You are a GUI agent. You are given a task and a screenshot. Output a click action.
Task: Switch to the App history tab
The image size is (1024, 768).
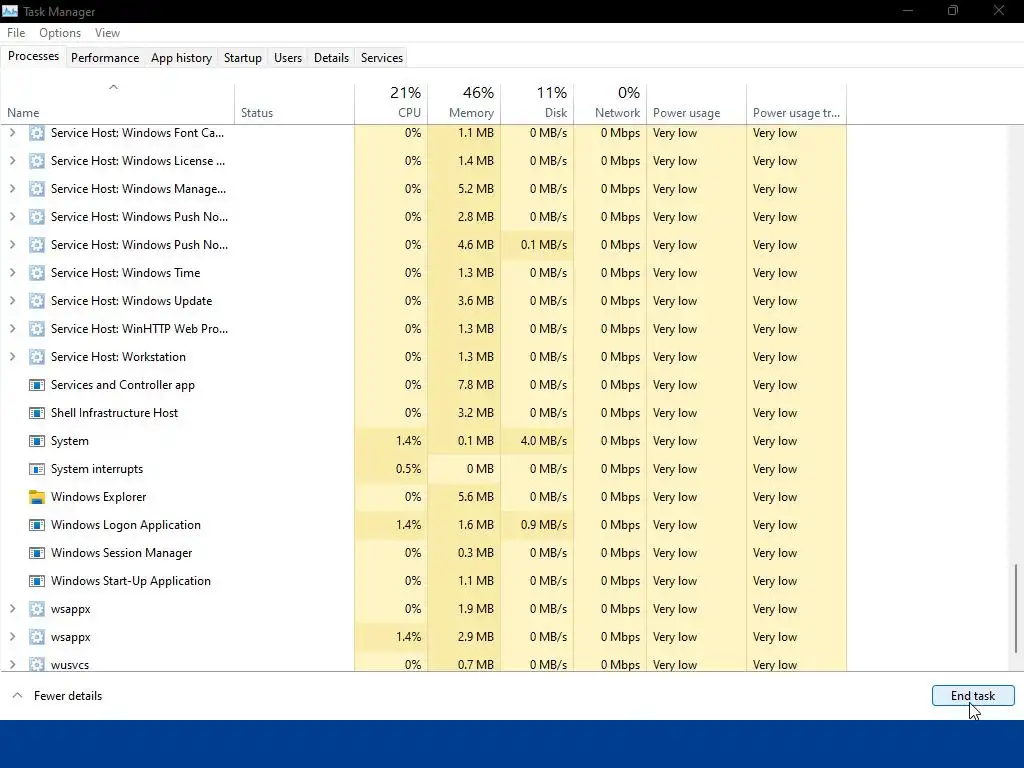click(x=182, y=57)
